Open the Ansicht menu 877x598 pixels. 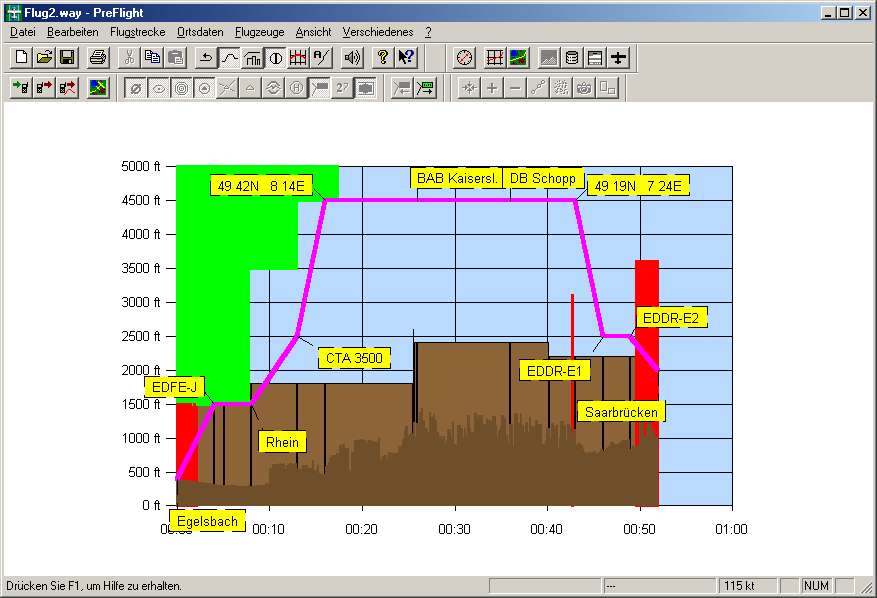[313, 31]
